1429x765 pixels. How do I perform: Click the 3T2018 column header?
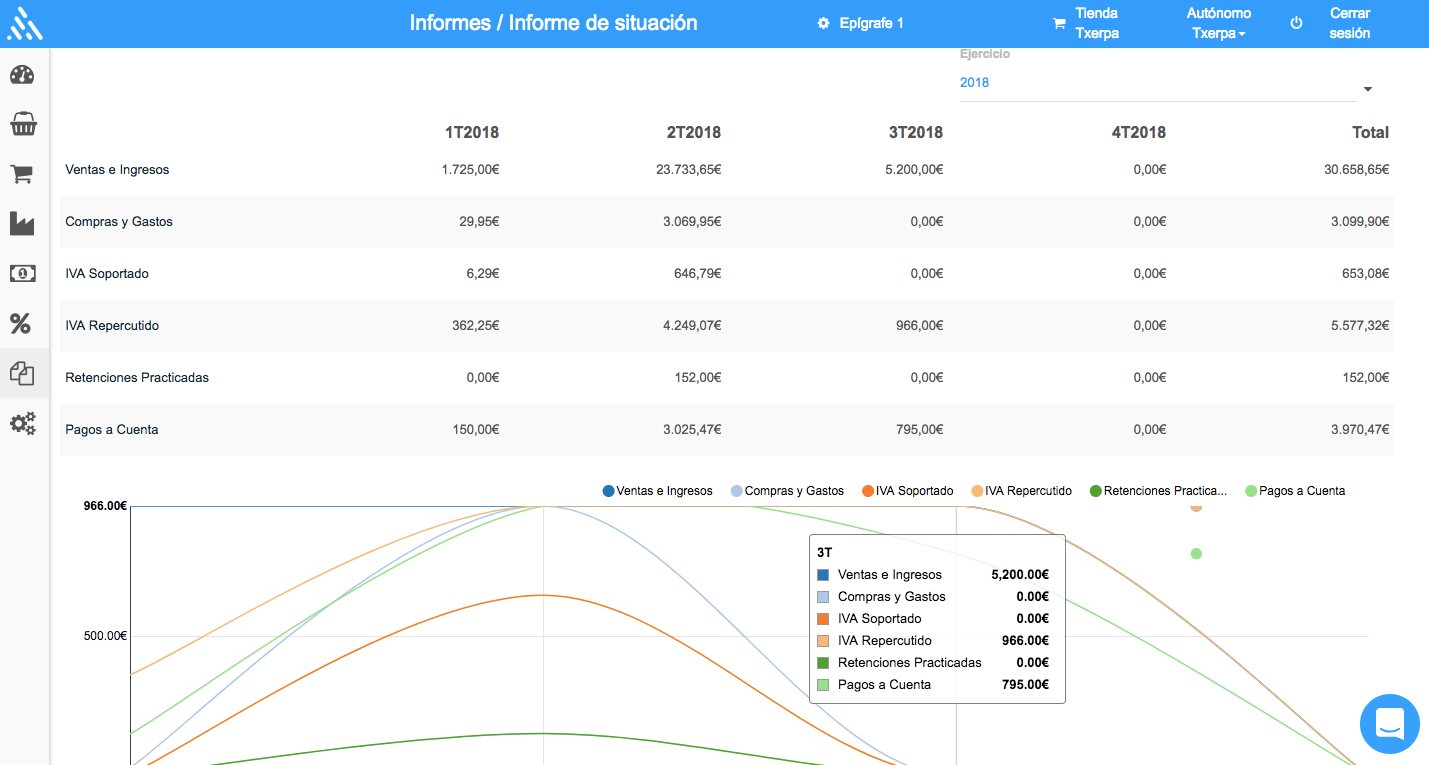[916, 132]
